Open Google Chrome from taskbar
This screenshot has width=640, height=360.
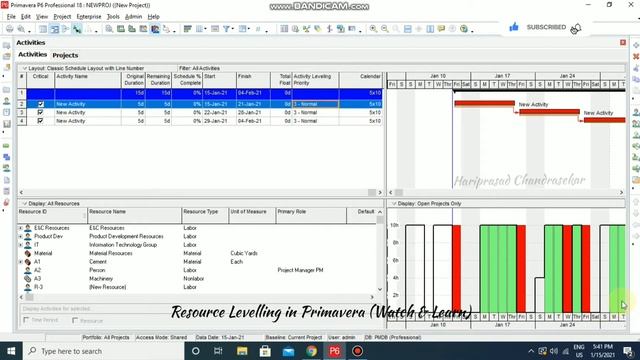click(x=311, y=351)
